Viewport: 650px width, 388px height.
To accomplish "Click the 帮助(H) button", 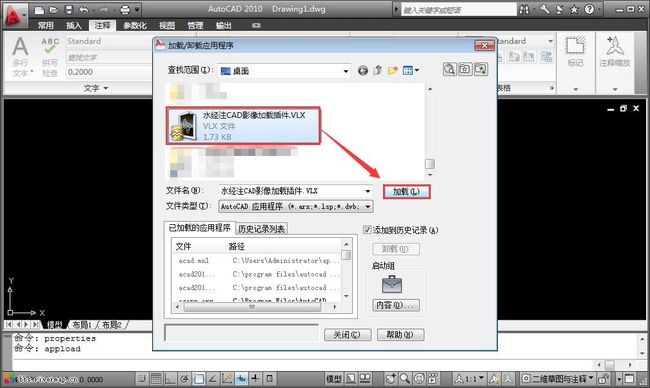I will tap(400, 335).
